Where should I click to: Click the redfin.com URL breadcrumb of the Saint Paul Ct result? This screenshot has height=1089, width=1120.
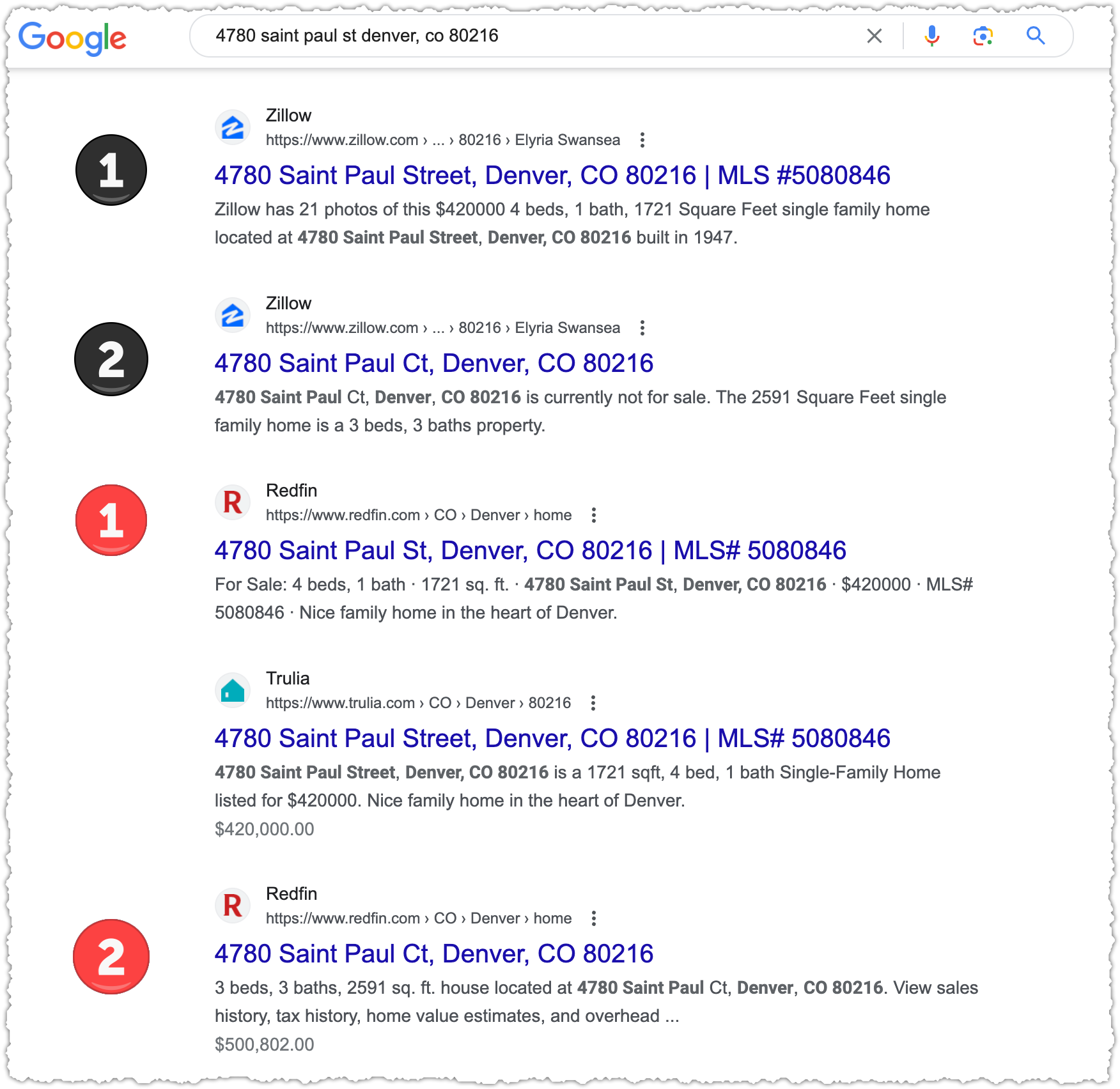click(419, 918)
